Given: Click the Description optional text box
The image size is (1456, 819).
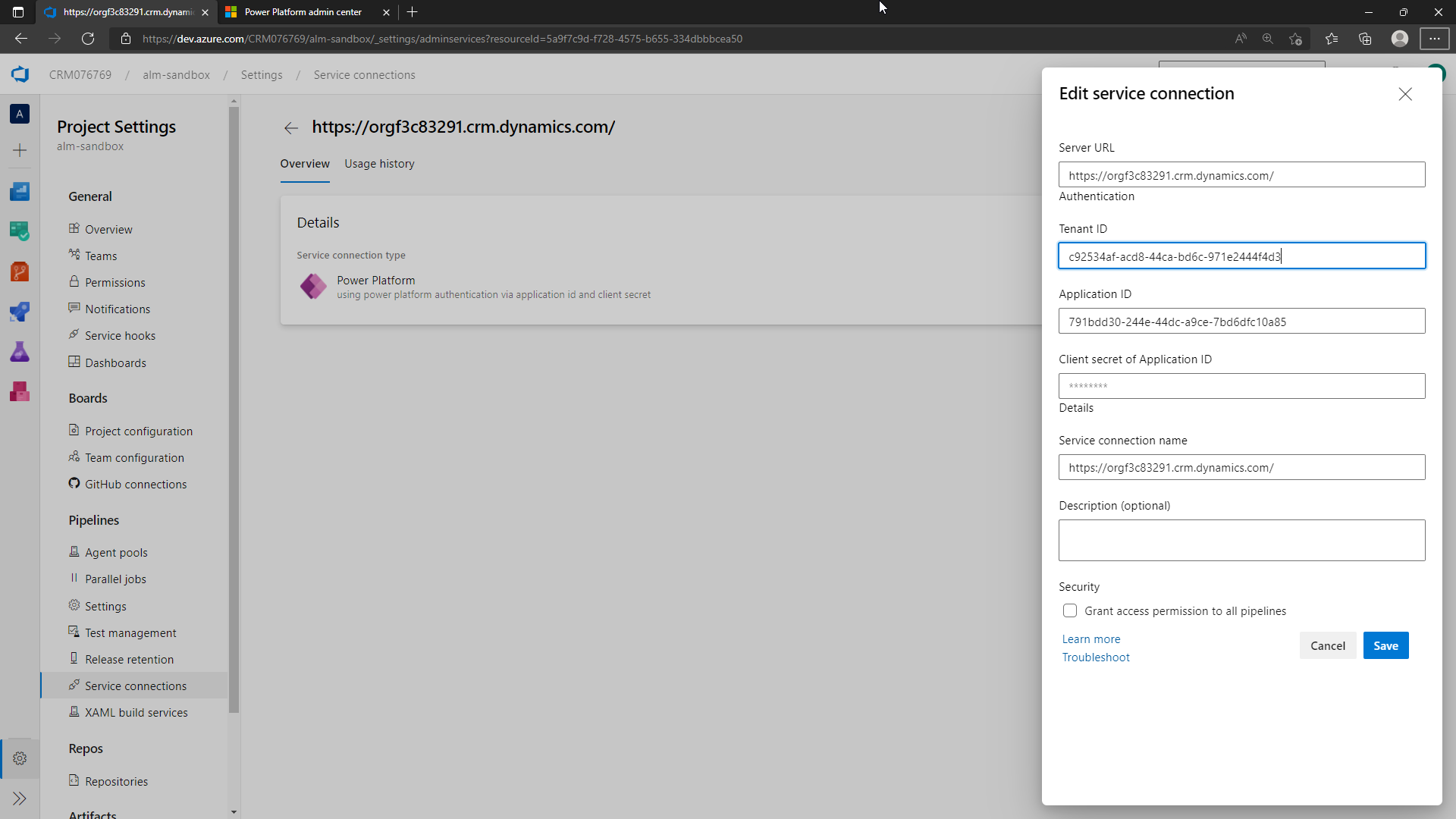Looking at the screenshot, I should coord(1241,540).
